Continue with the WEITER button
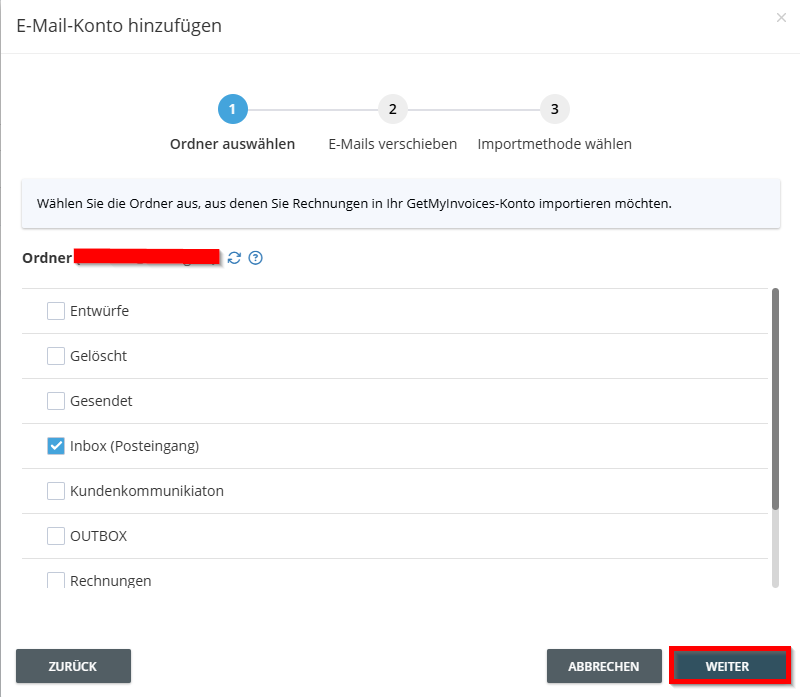This screenshot has width=800, height=697. (x=730, y=666)
